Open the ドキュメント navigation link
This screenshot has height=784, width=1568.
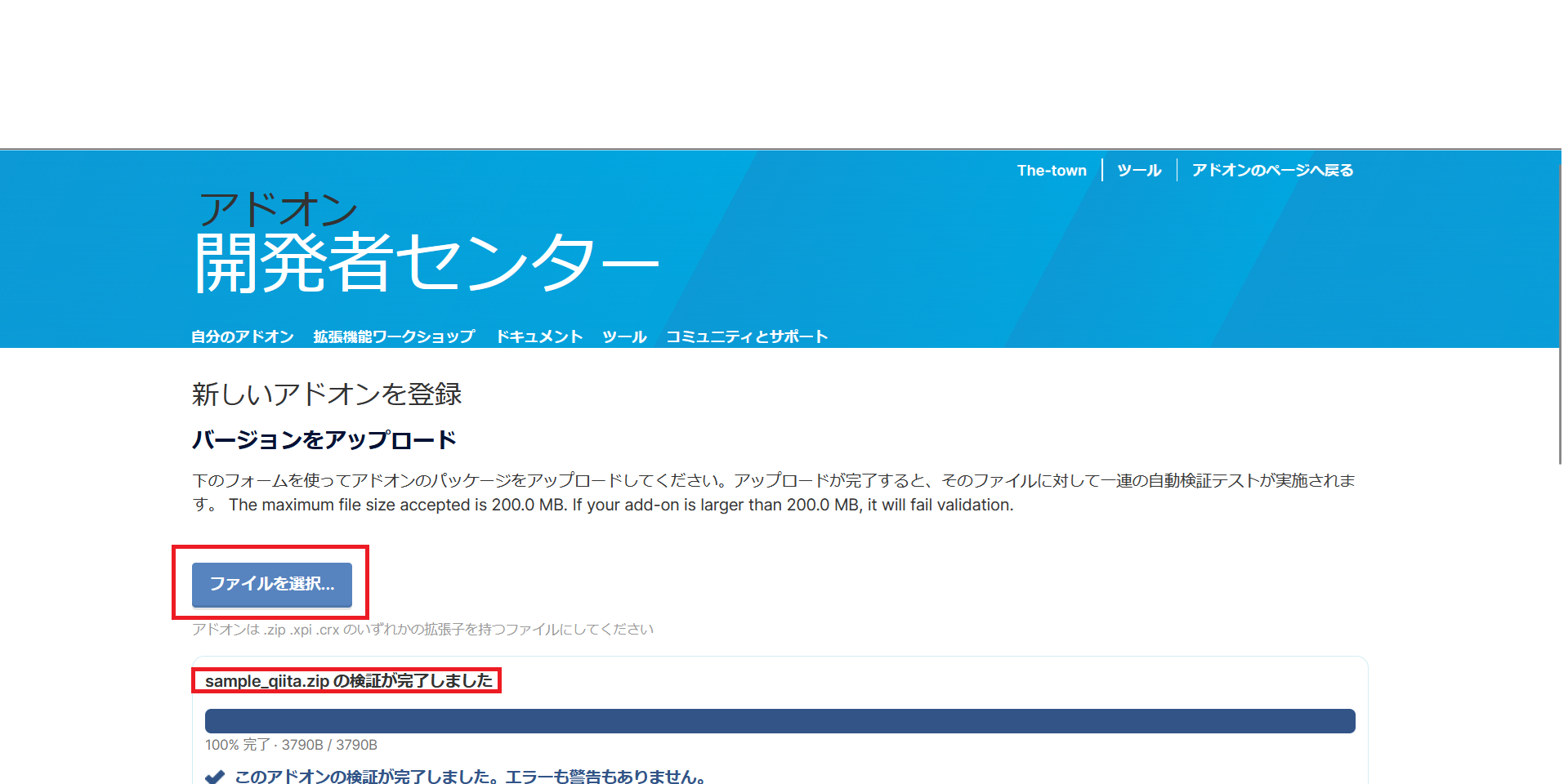point(539,336)
